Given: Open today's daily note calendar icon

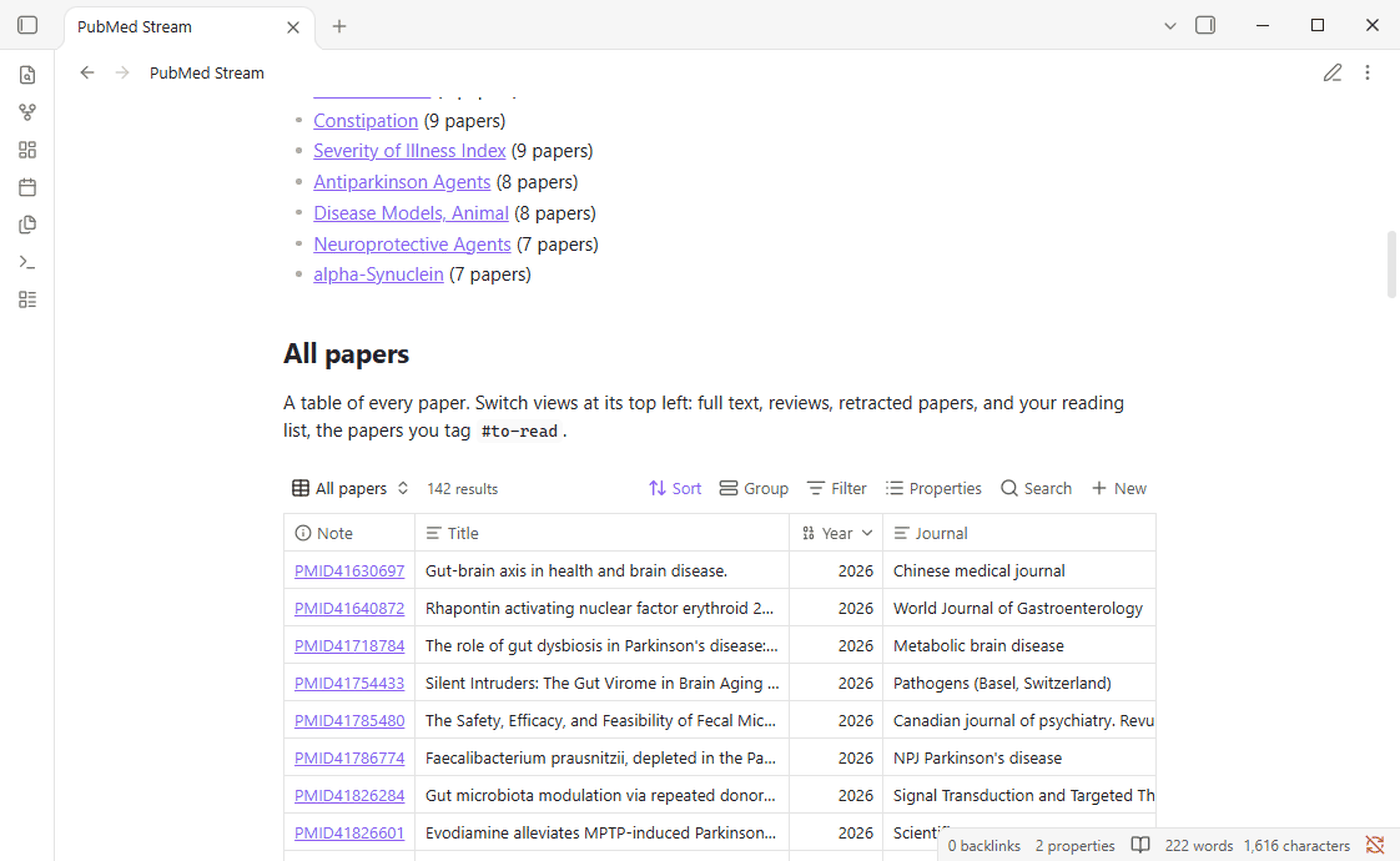Looking at the screenshot, I should pos(27,187).
